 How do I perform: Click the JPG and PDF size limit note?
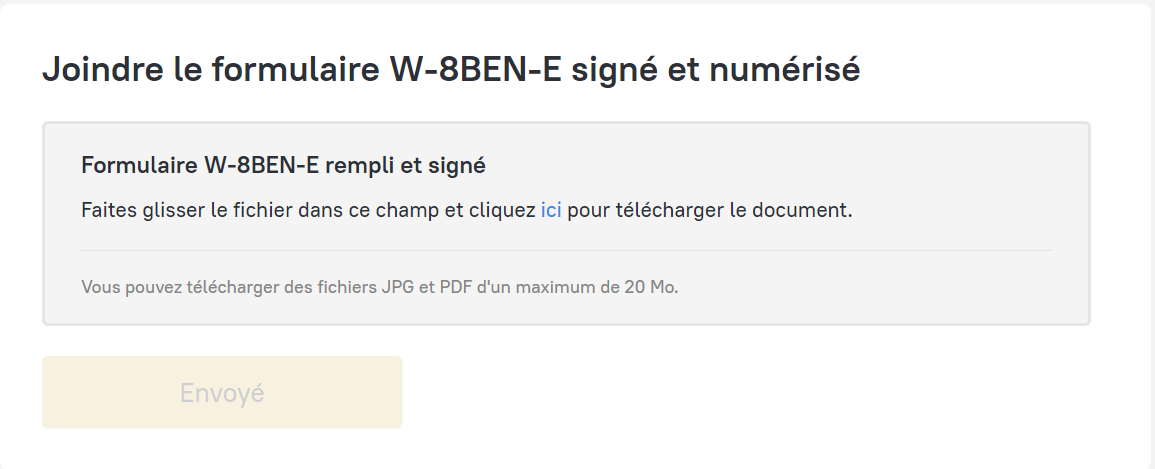tap(379, 287)
